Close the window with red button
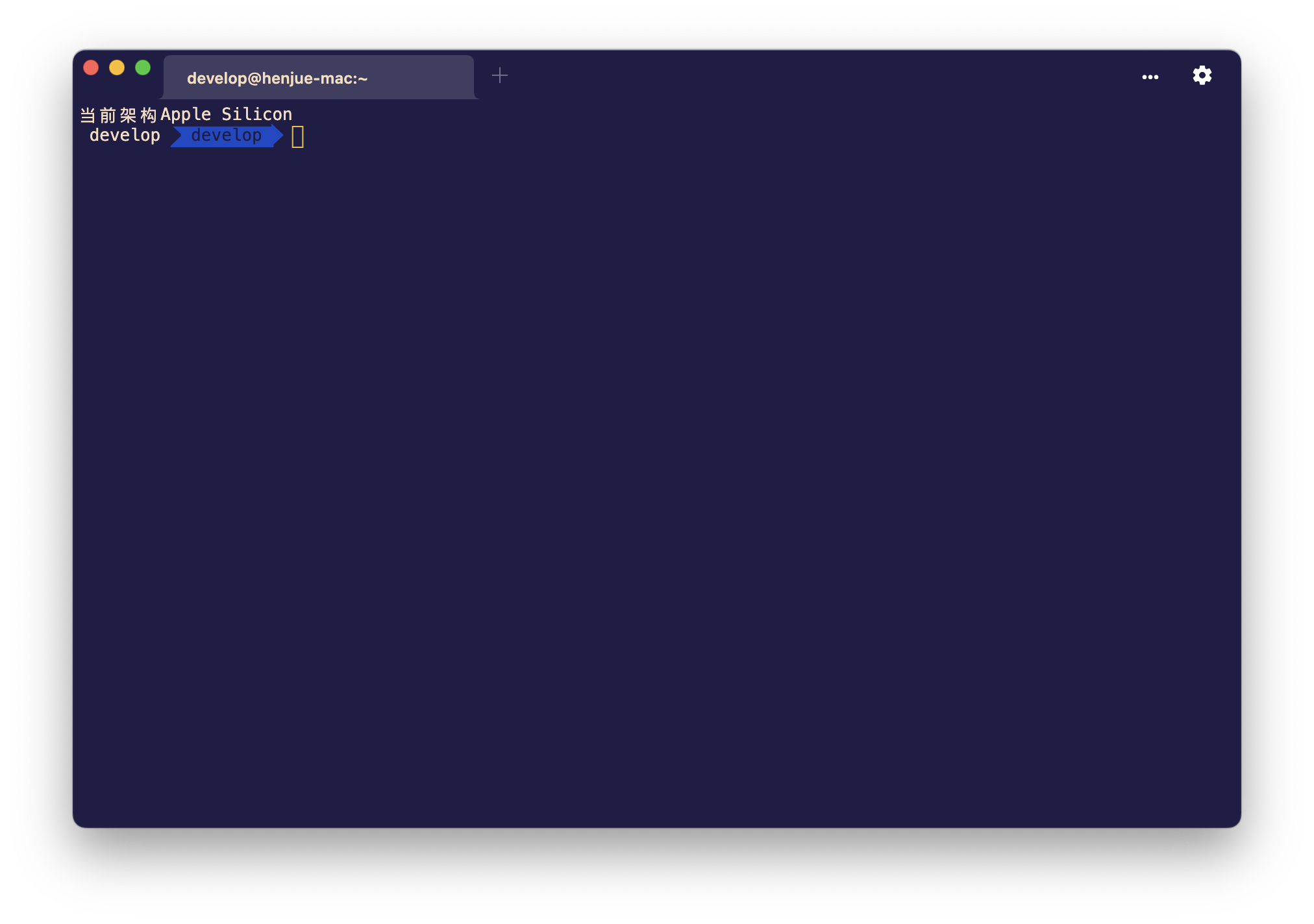This screenshot has height=924, width=1314. (x=91, y=67)
